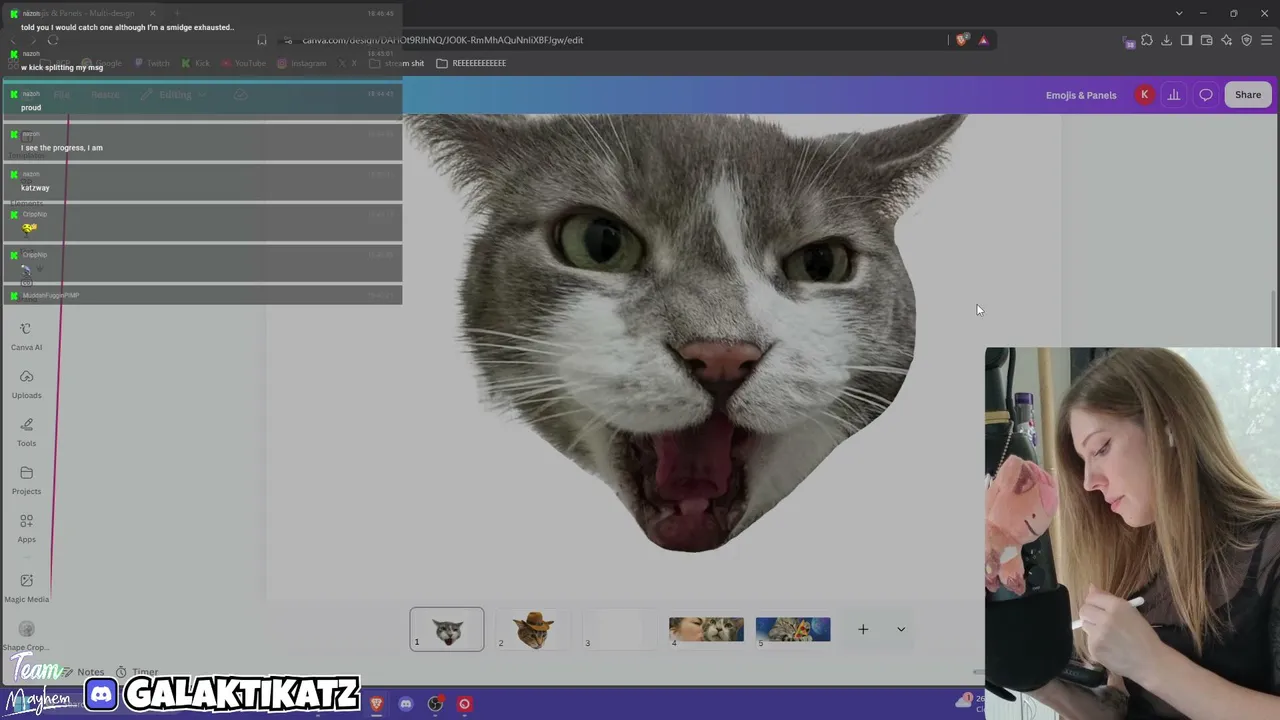Viewport: 1280px width, 720px height.
Task: Expand the add page dropdown arrow
Action: pos(901,629)
